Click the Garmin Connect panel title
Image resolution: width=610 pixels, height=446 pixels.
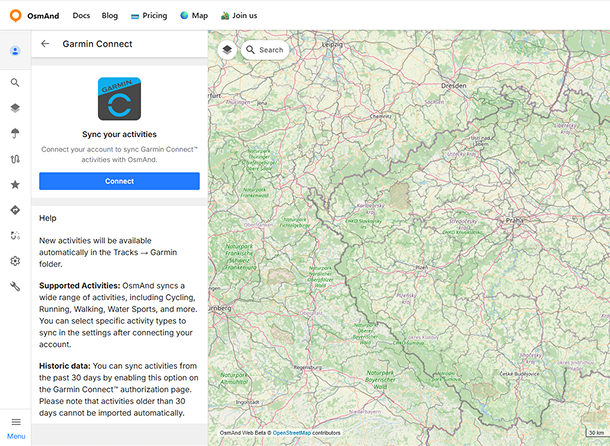(x=97, y=44)
